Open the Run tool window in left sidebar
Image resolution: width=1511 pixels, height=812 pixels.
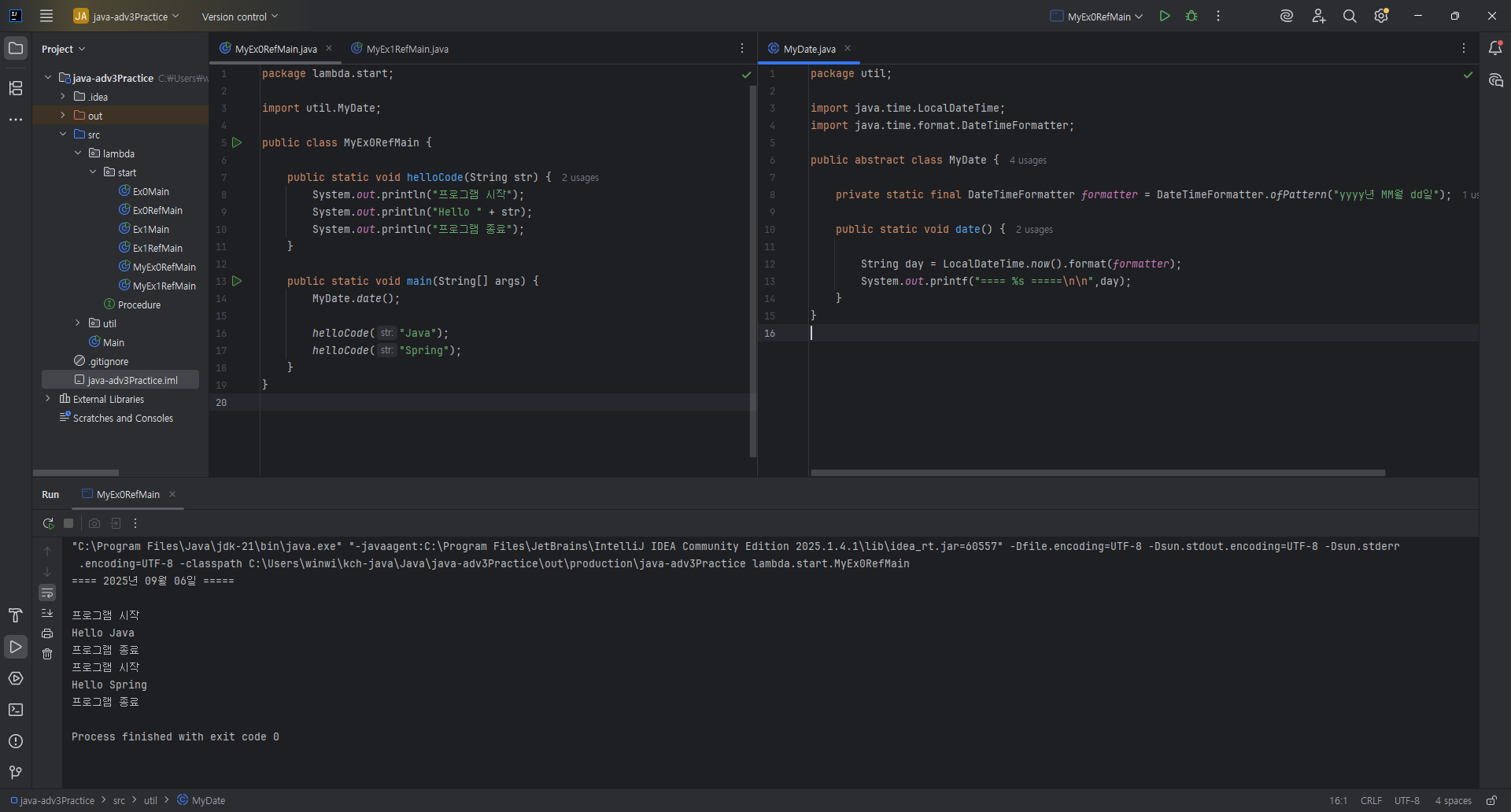16,647
